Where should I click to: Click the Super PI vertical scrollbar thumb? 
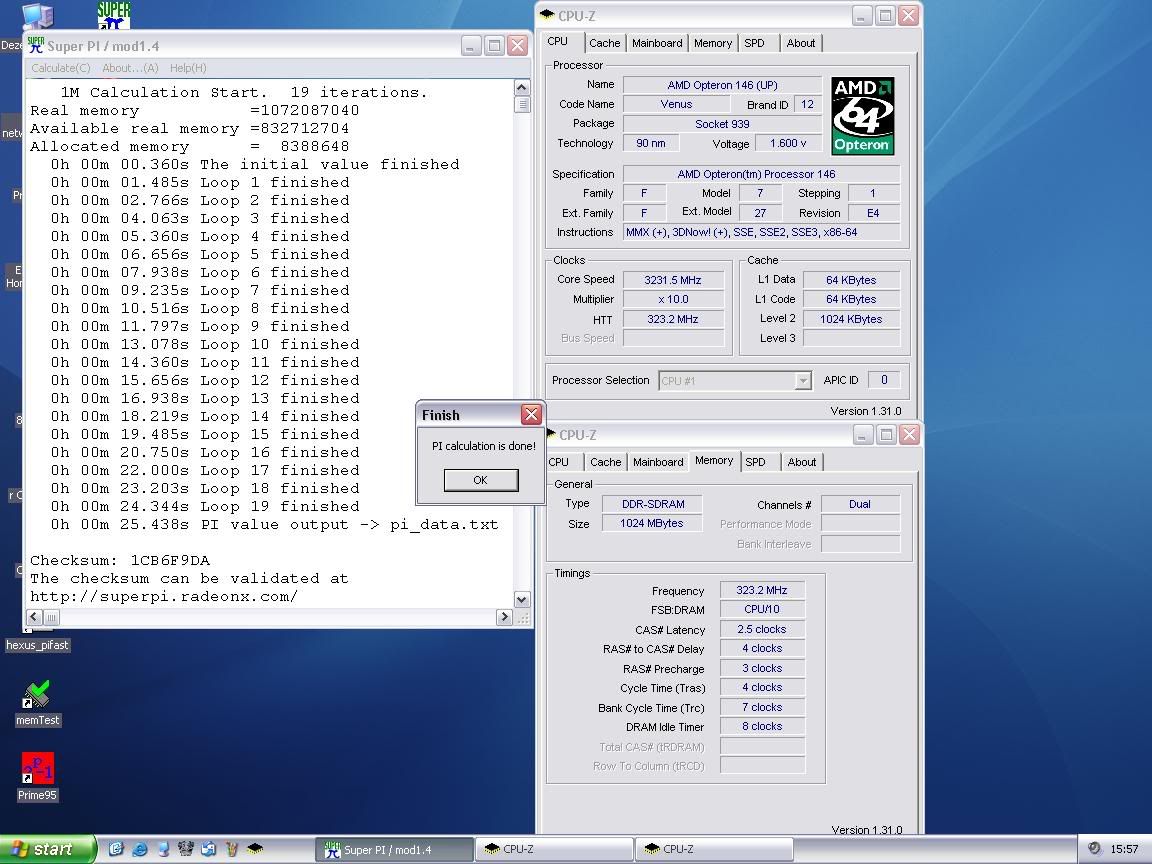tap(522, 104)
